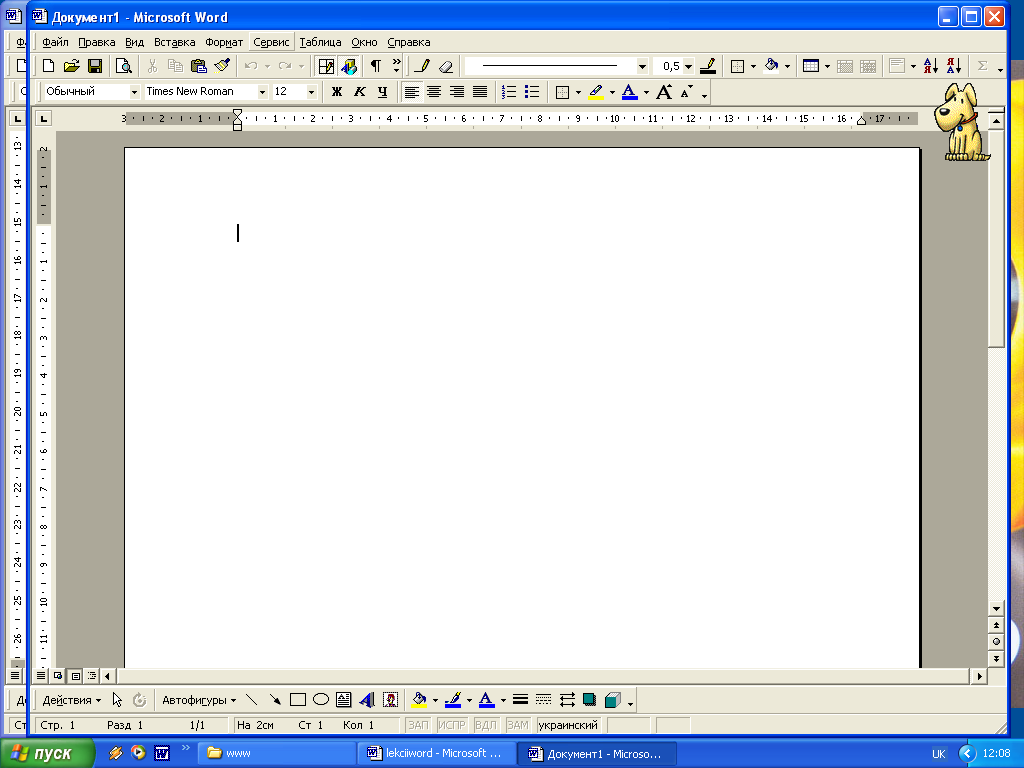Apply a bulleted list
Screen dimensions: 1024x768
pyautogui.click(x=532, y=92)
